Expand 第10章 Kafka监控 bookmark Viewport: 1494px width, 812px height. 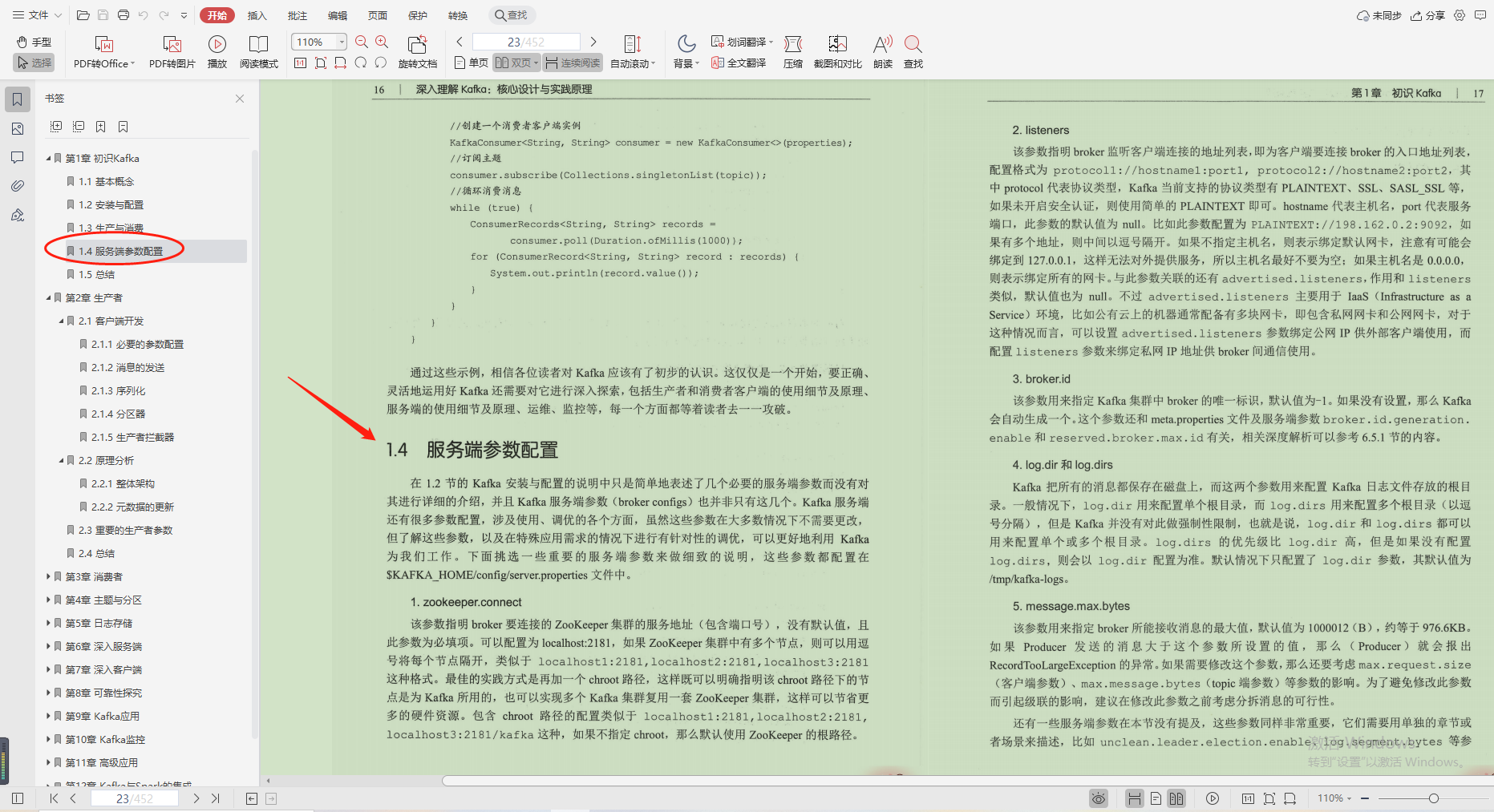[48, 740]
